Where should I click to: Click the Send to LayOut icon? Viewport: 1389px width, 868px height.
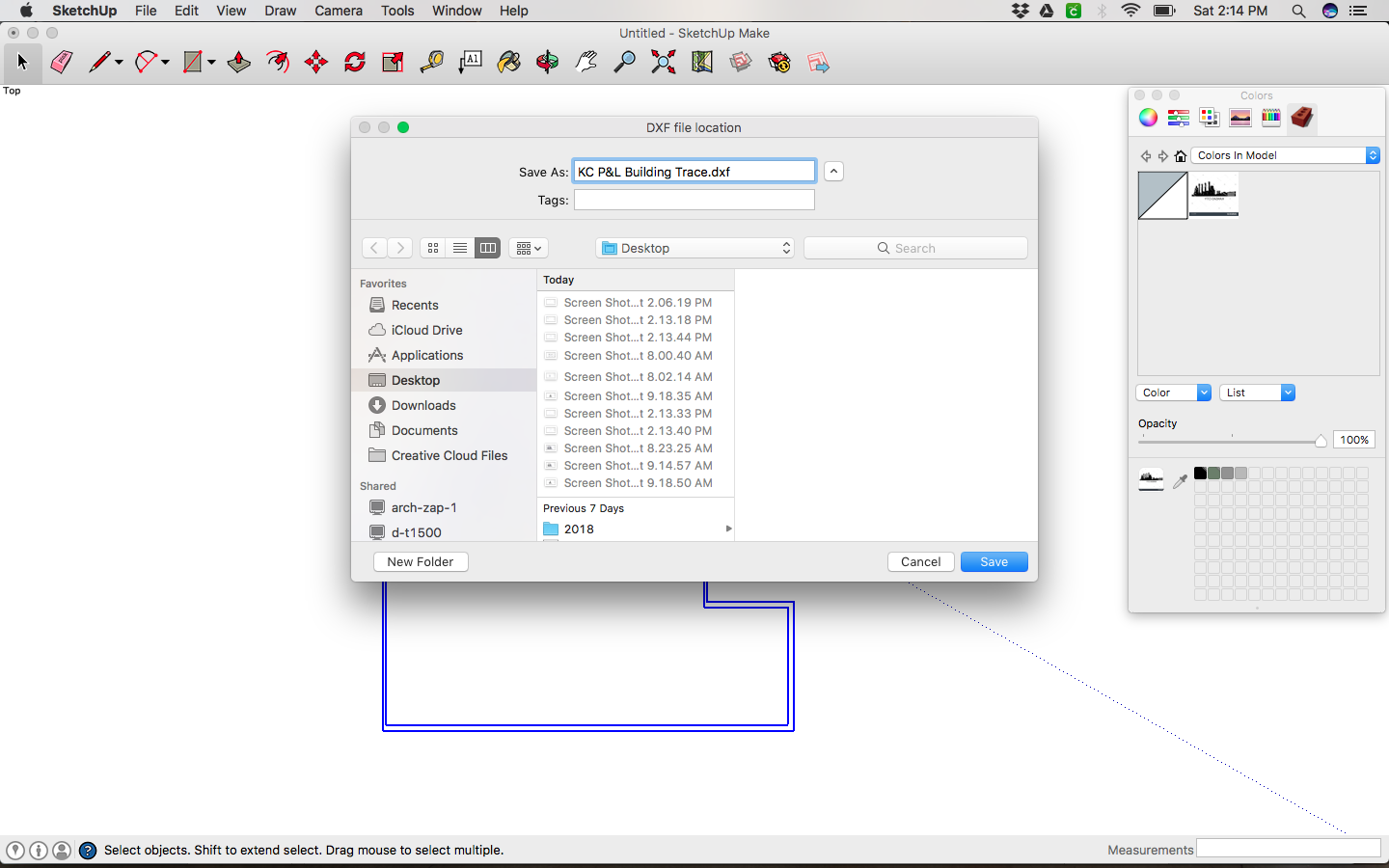tap(818, 63)
